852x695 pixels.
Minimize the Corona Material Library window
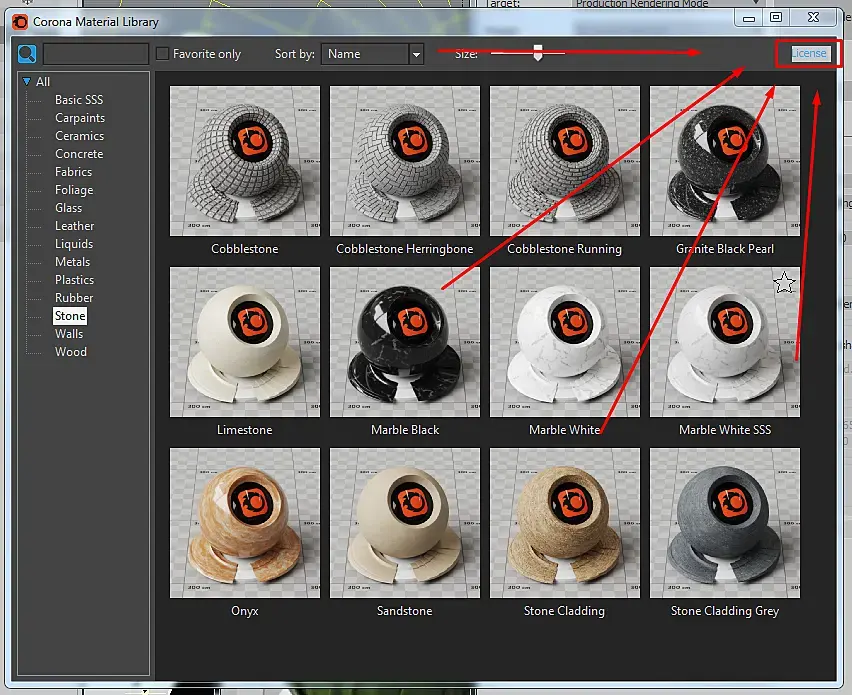pyautogui.click(x=749, y=18)
